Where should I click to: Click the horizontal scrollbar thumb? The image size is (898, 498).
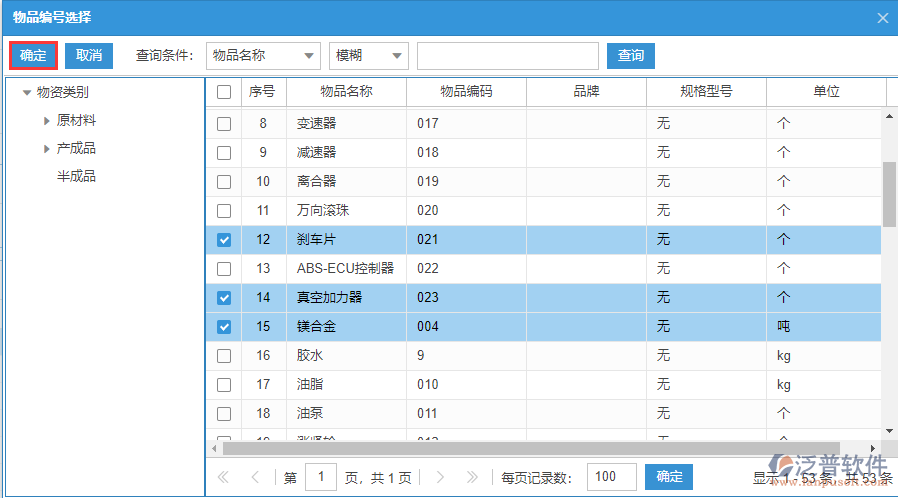[x=531, y=448]
